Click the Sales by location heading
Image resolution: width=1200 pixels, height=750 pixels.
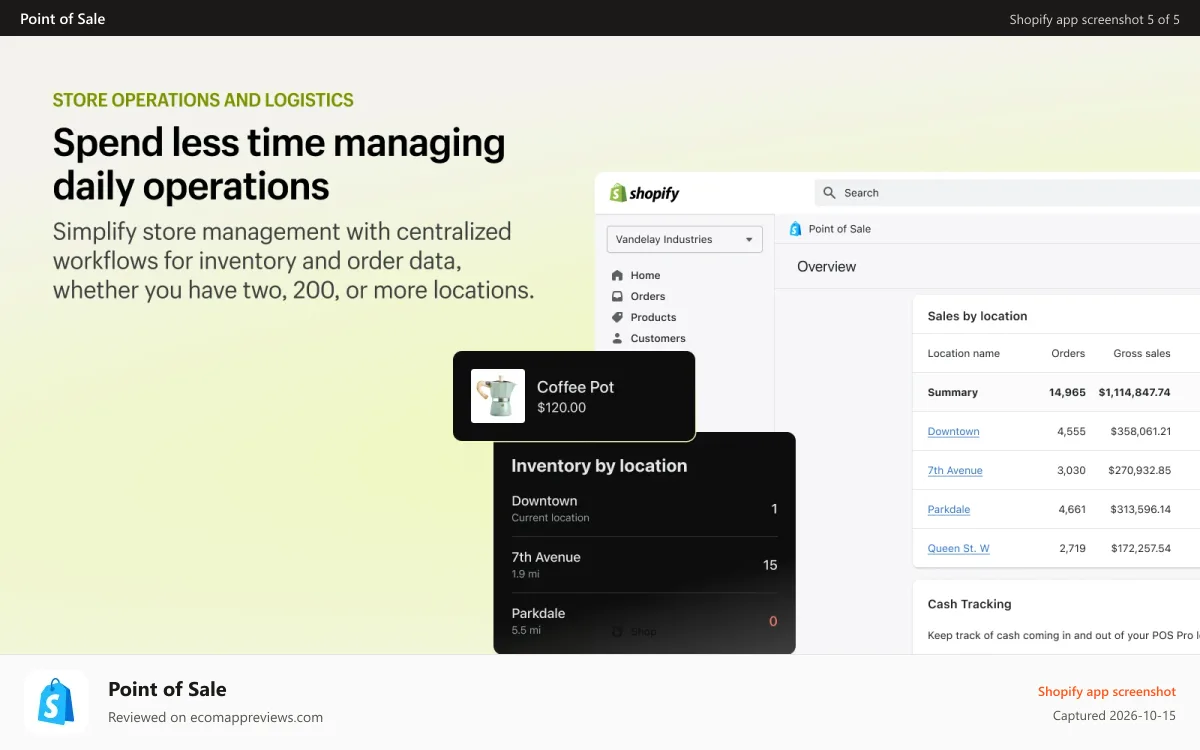(x=977, y=316)
